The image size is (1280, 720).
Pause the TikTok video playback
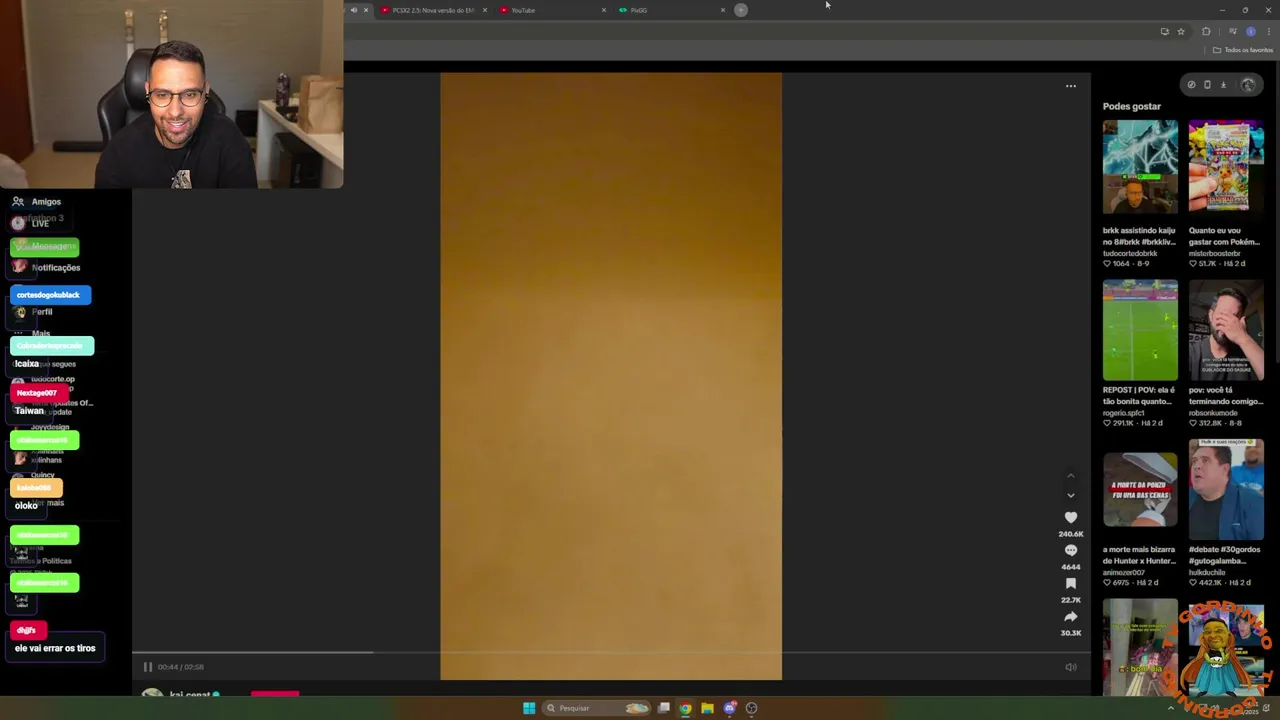[x=148, y=667]
